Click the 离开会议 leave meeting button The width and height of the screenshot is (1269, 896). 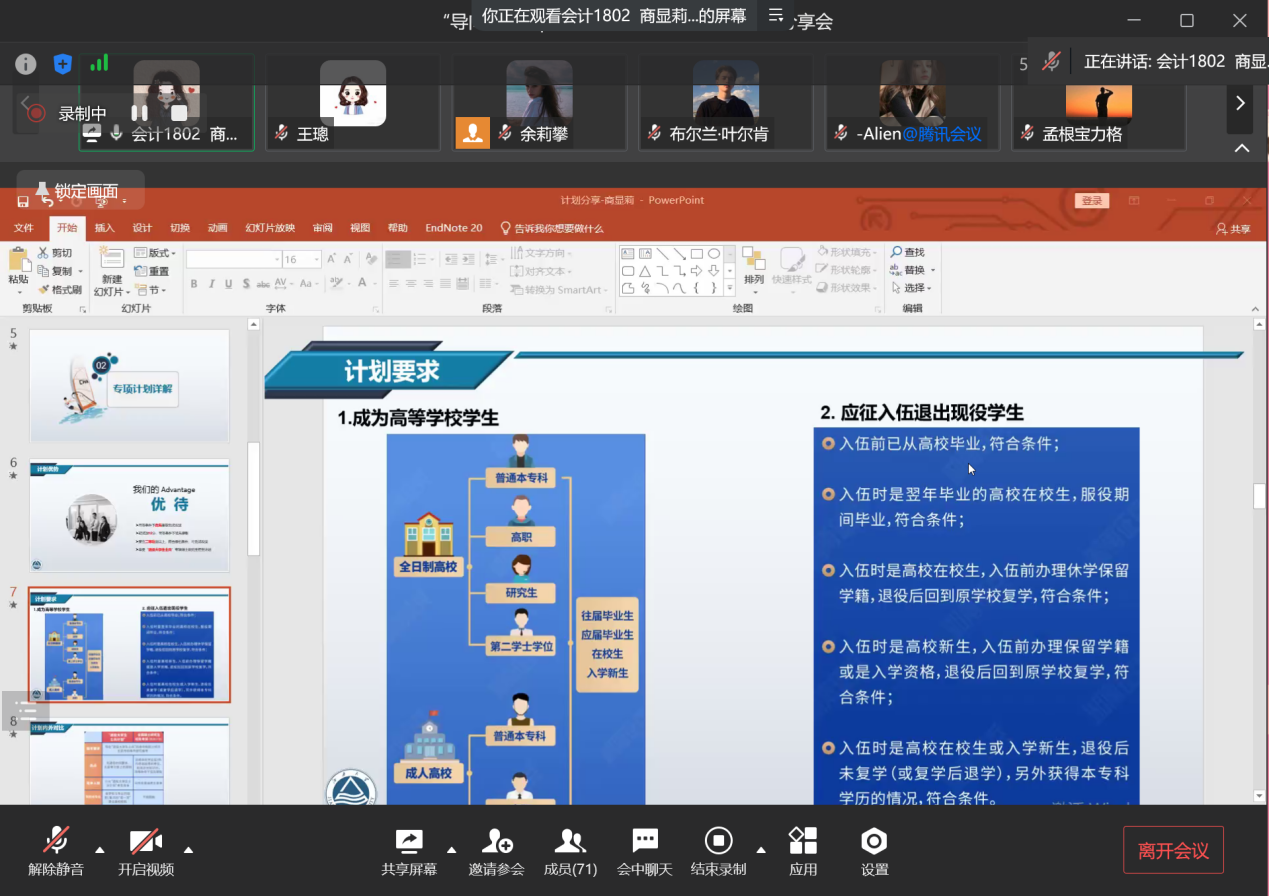point(1173,851)
